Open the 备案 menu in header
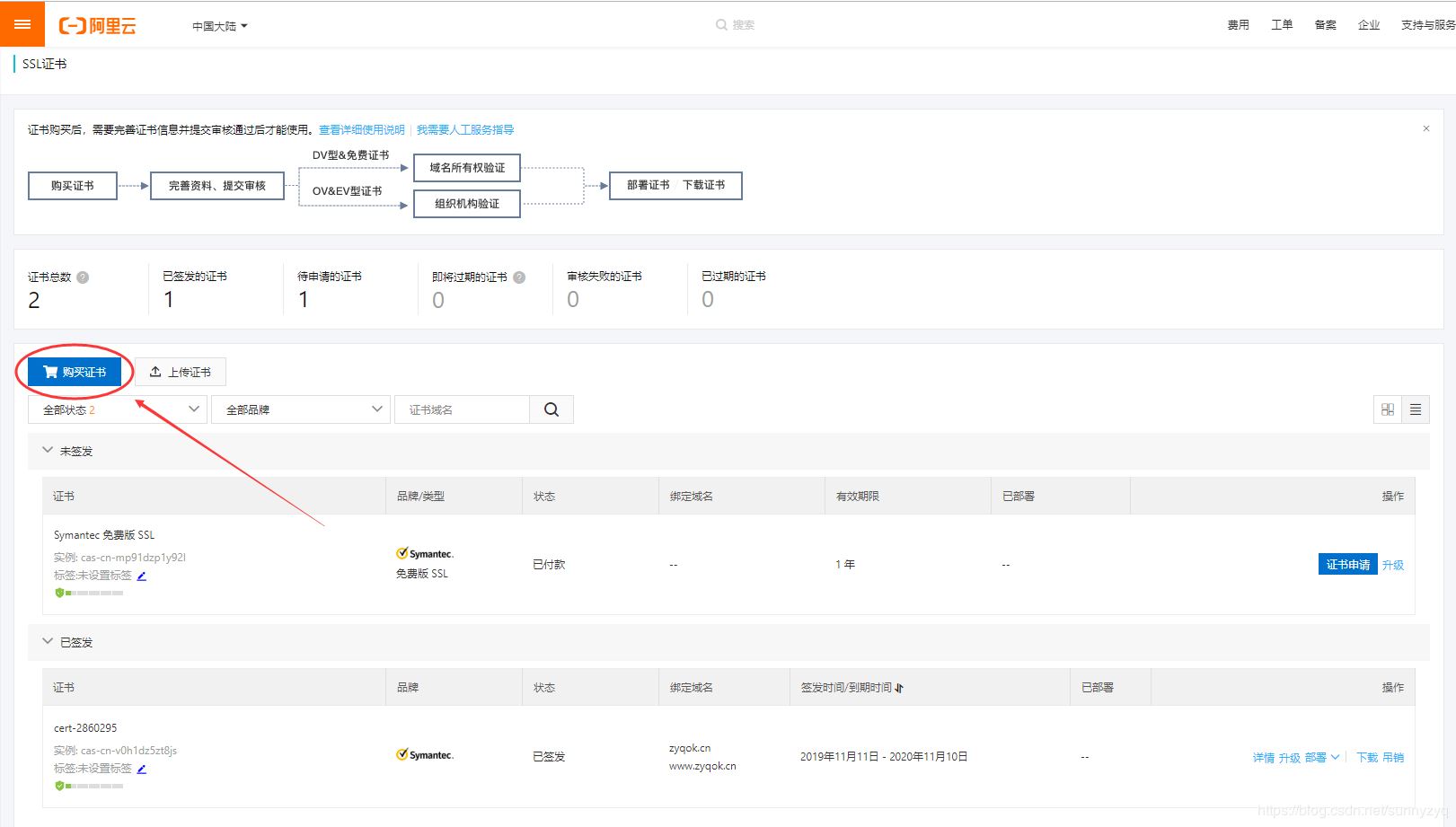The width and height of the screenshot is (1456, 827). [x=1325, y=25]
